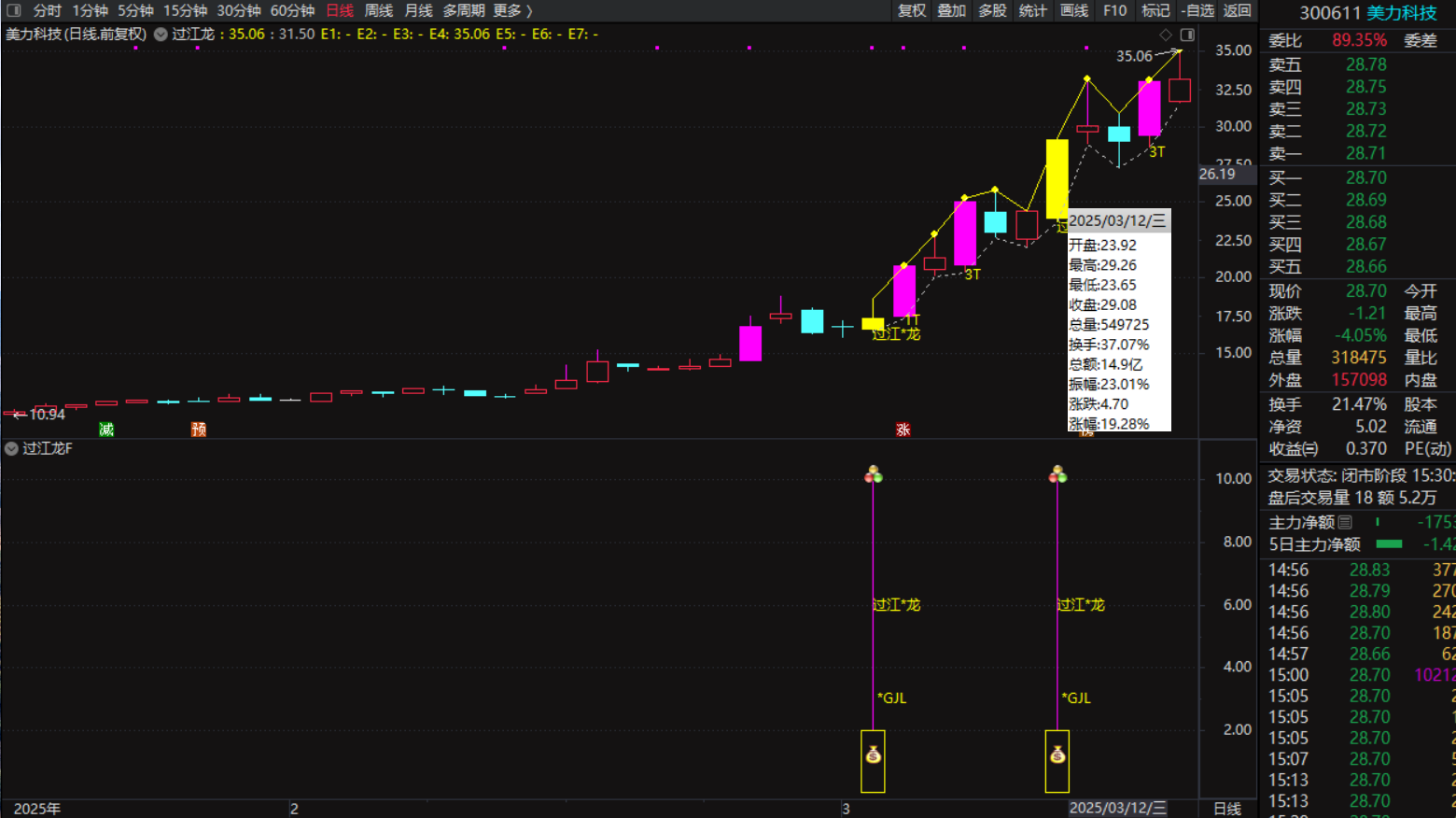Image resolution: width=1456 pixels, height=818 pixels.
Task: Click the first money bag signal icon
Action: (873, 755)
